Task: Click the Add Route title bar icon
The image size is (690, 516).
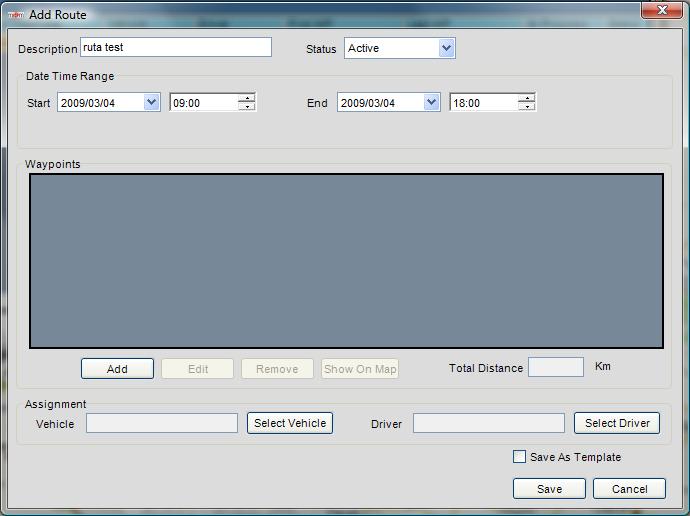Action: coord(16,15)
